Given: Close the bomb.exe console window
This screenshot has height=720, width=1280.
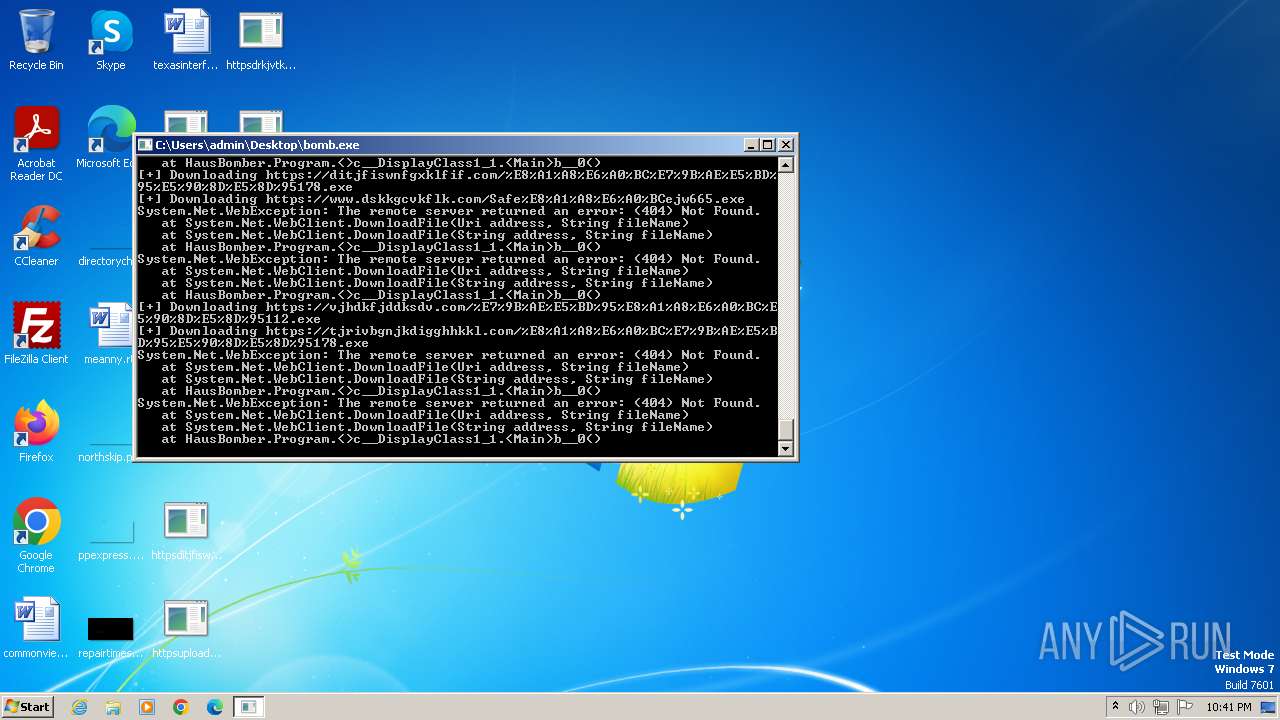Looking at the screenshot, I should (786, 145).
